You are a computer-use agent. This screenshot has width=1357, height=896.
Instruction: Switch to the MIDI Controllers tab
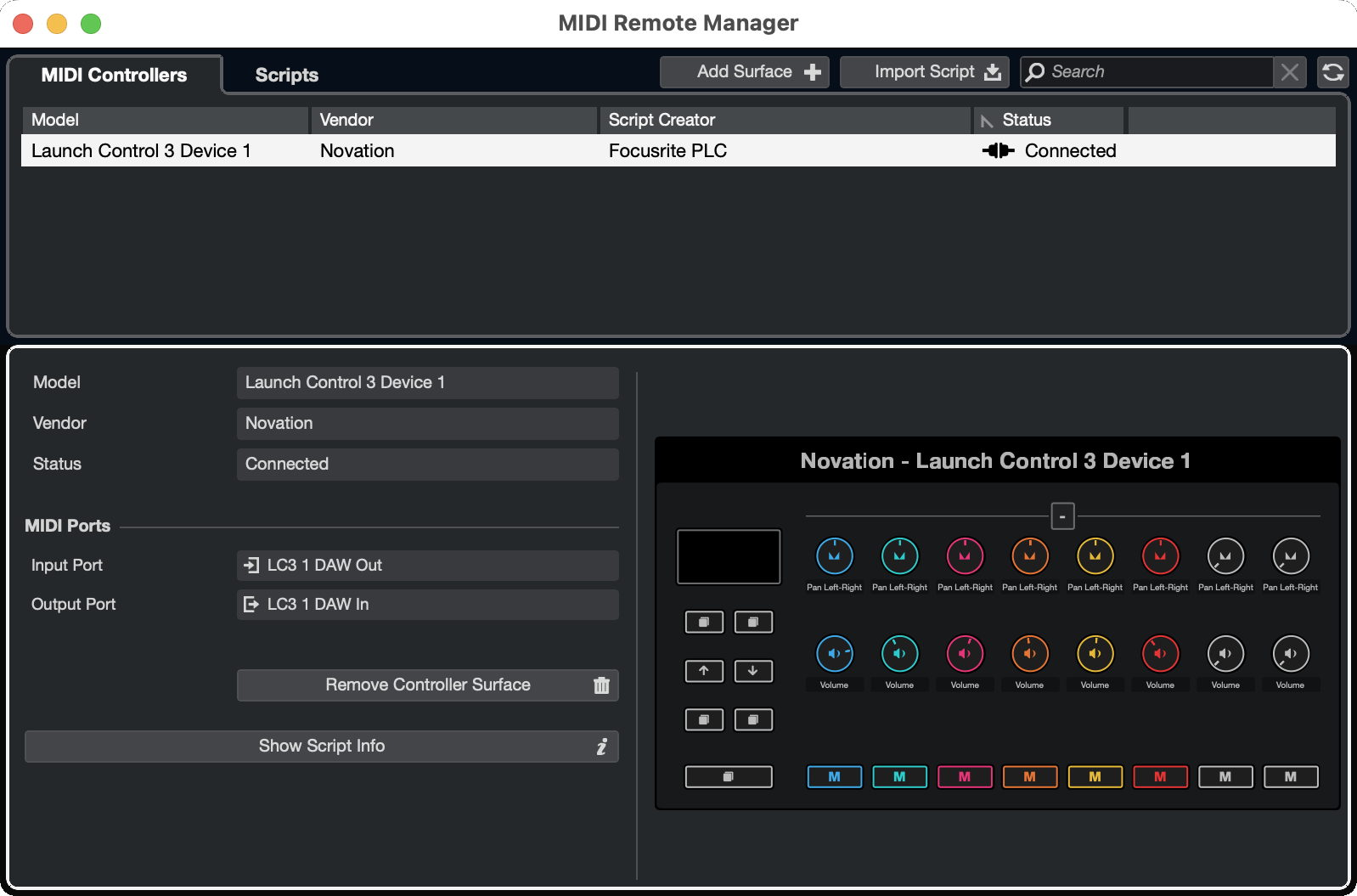tap(114, 75)
